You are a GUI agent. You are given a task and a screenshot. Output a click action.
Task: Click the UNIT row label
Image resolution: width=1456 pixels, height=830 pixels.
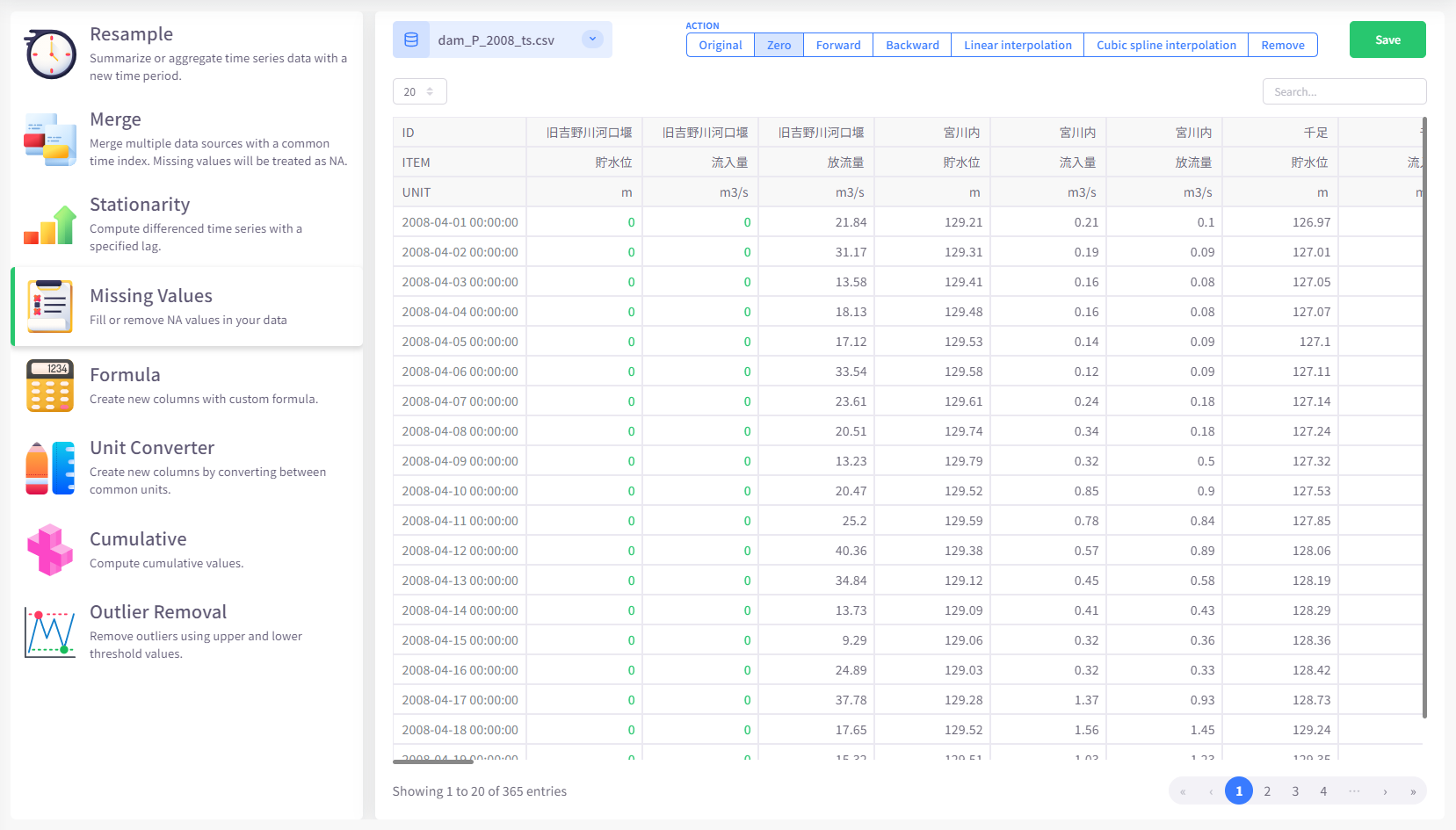click(x=460, y=192)
